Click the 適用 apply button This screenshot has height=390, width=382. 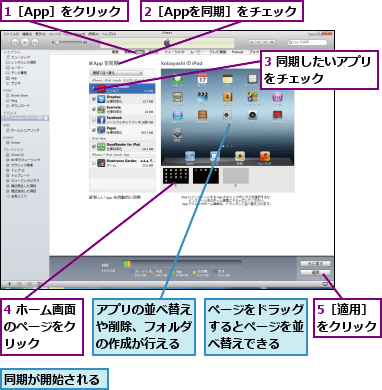(x=315, y=273)
